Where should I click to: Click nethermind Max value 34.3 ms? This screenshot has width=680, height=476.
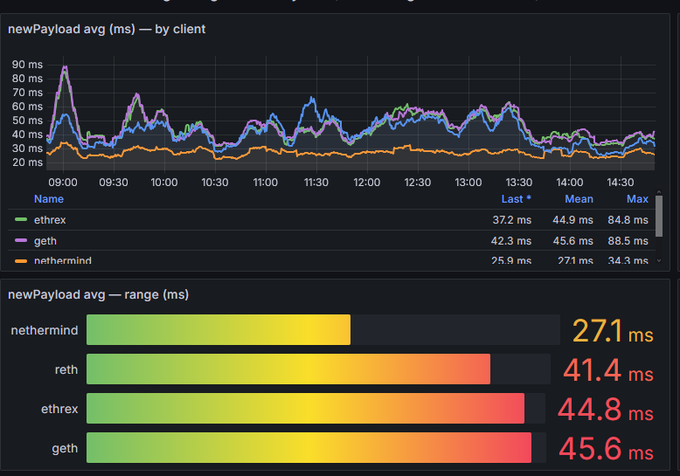pyautogui.click(x=628, y=261)
